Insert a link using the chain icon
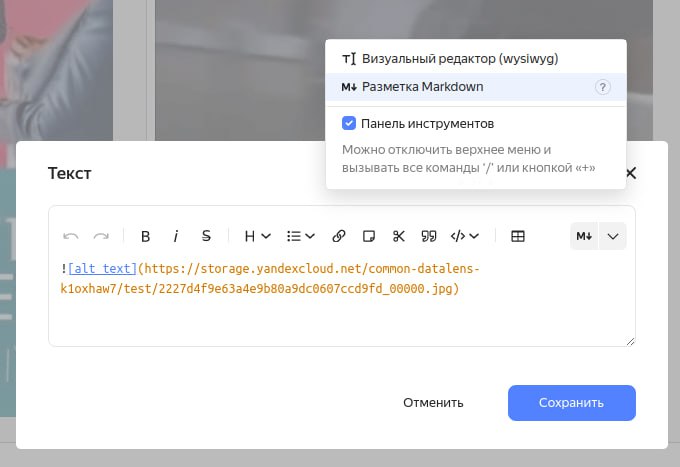 click(339, 236)
